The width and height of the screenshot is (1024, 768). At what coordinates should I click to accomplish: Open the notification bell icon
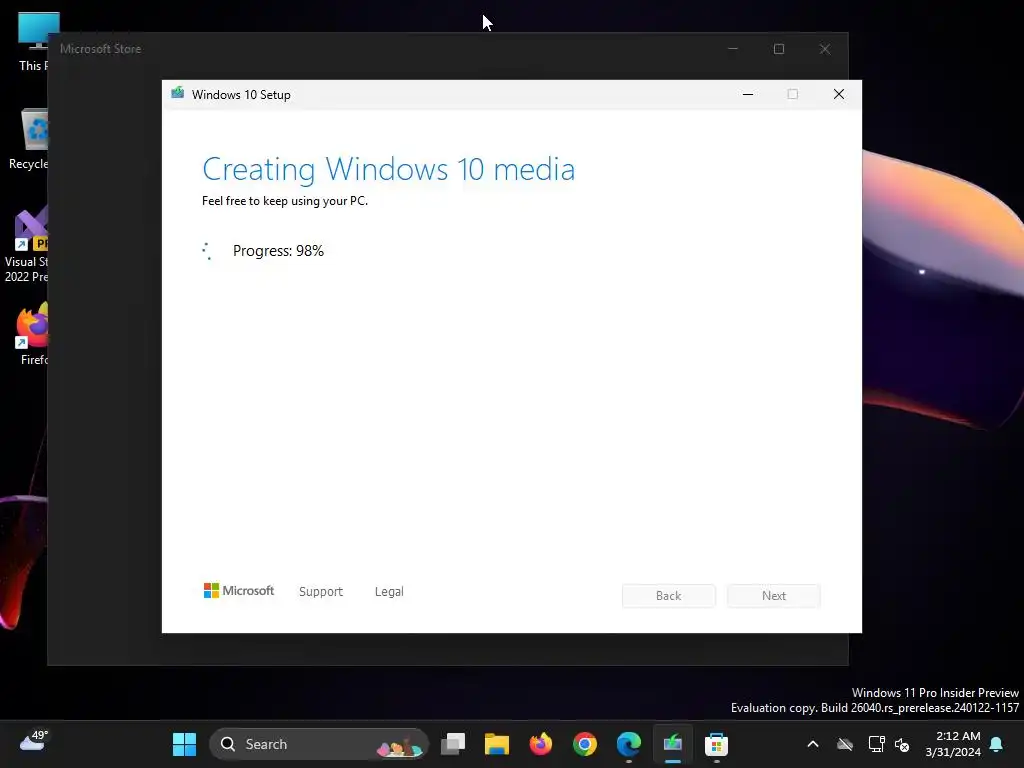[x=997, y=744]
